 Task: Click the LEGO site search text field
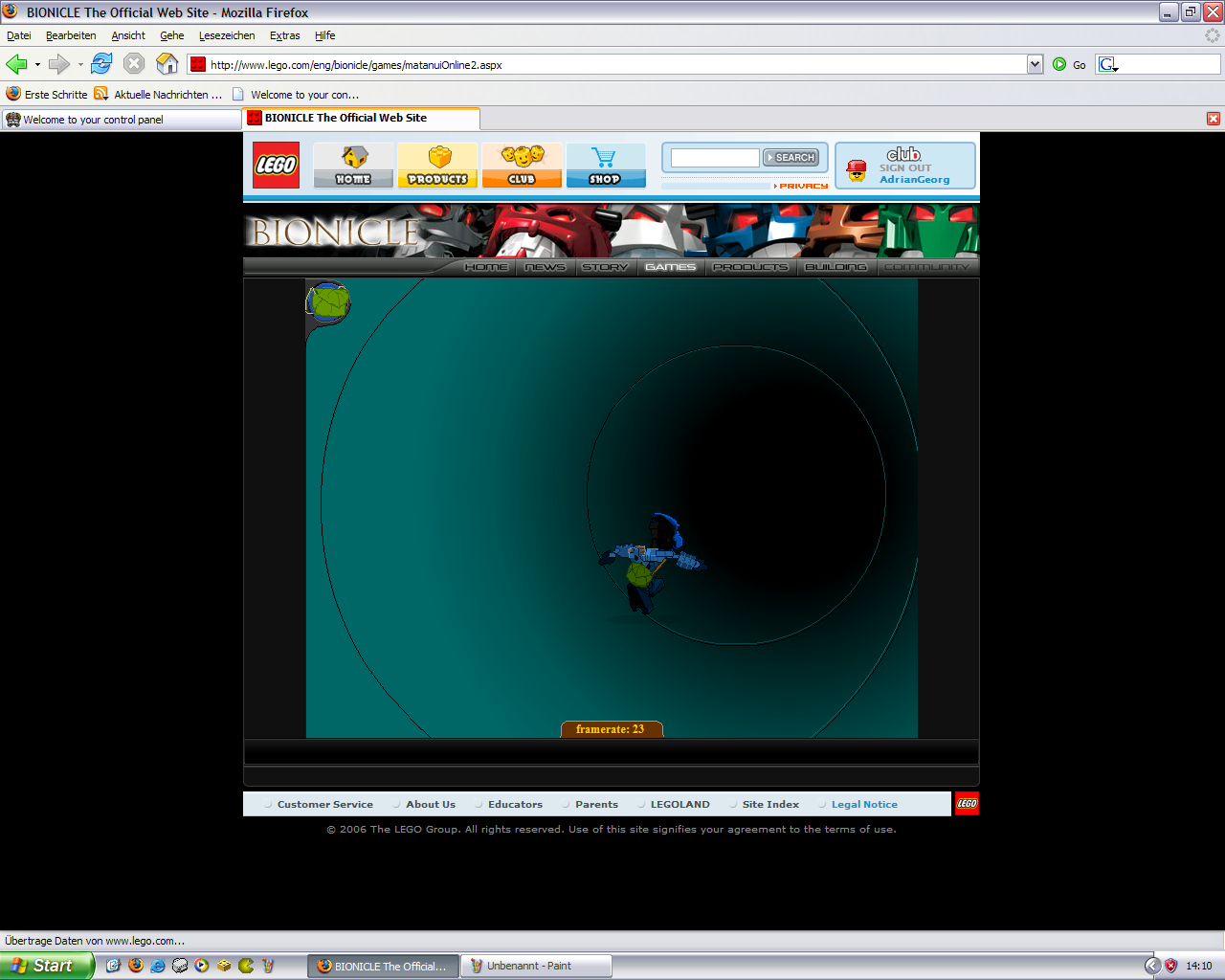point(714,158)
